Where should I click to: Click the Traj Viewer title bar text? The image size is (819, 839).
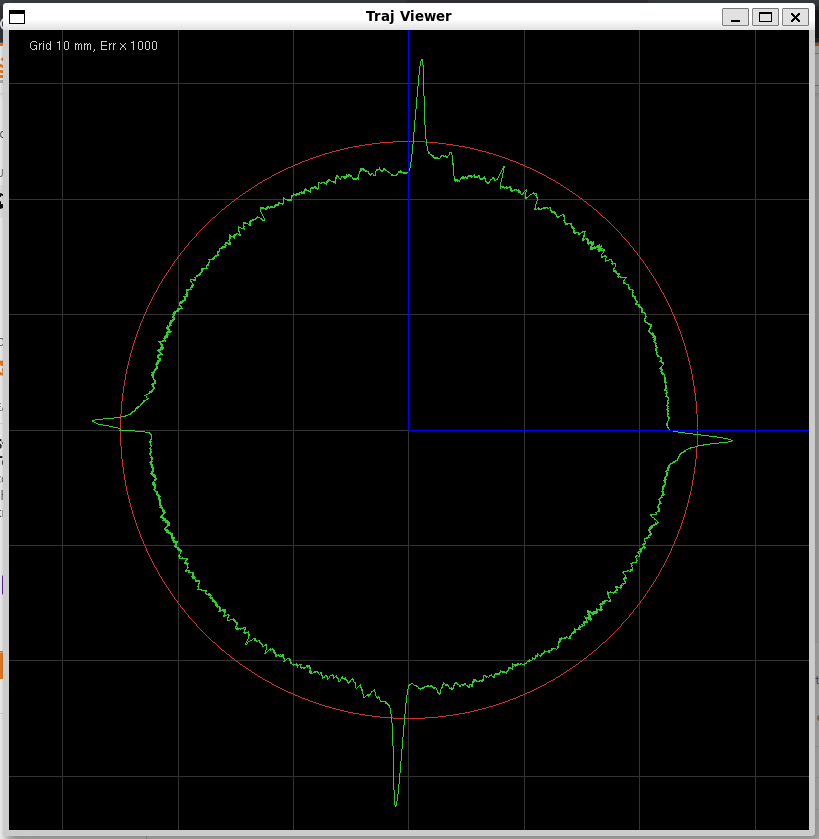[x=409, y=16]
